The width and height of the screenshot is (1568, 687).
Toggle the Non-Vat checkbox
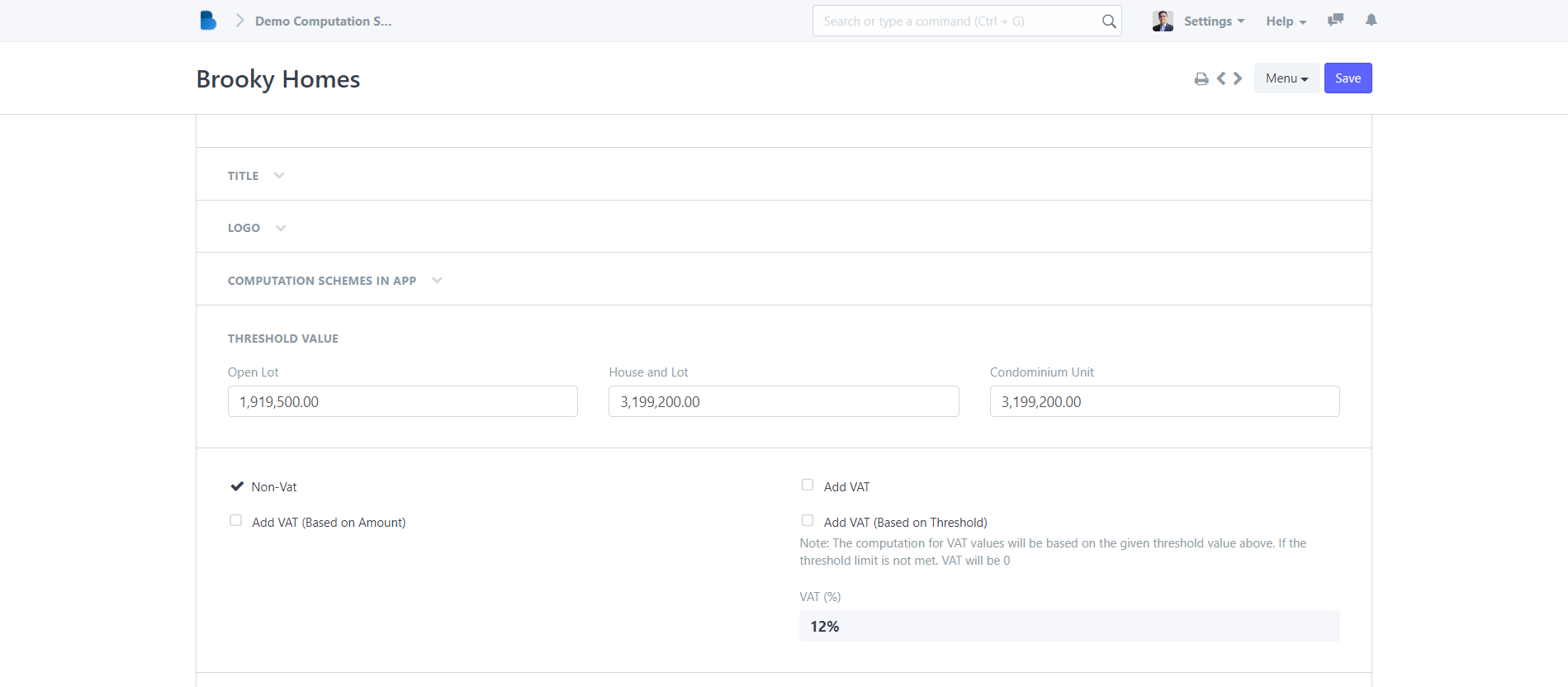tap(237, 486)
